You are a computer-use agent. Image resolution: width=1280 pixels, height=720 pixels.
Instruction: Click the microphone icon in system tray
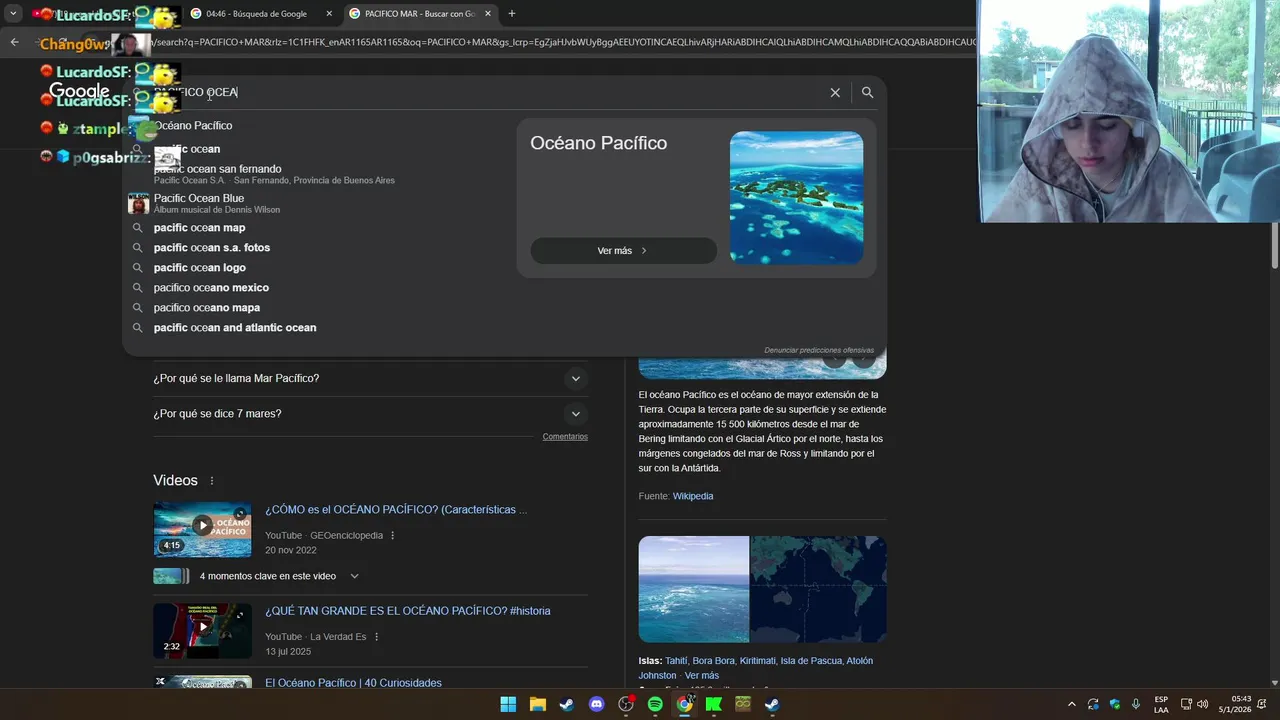[1136, 704]
